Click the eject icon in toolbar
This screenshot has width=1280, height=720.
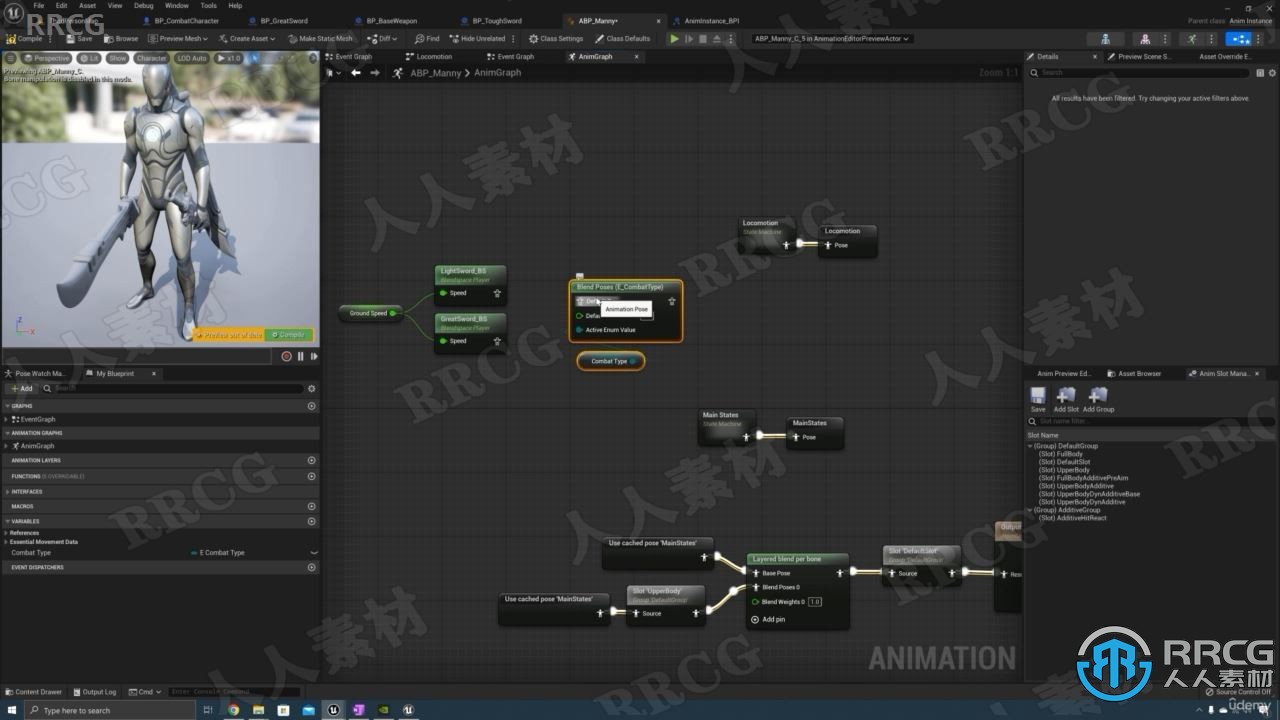718,38
